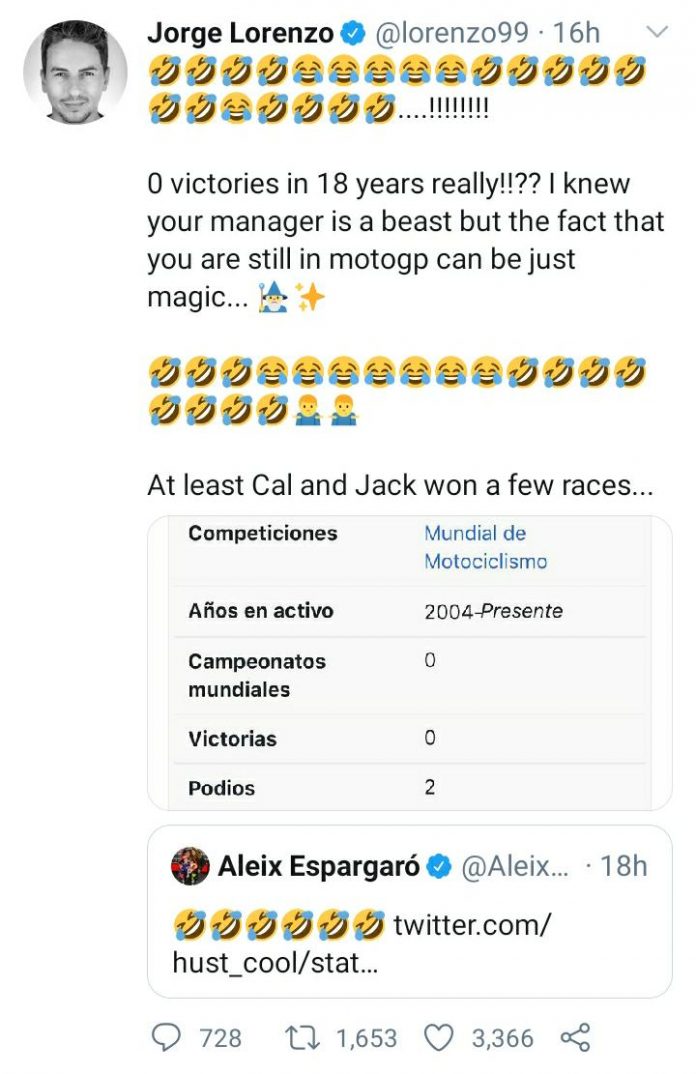
Task: Click the 18h quoted tweet timestamp
Action: tap(624, 867)
